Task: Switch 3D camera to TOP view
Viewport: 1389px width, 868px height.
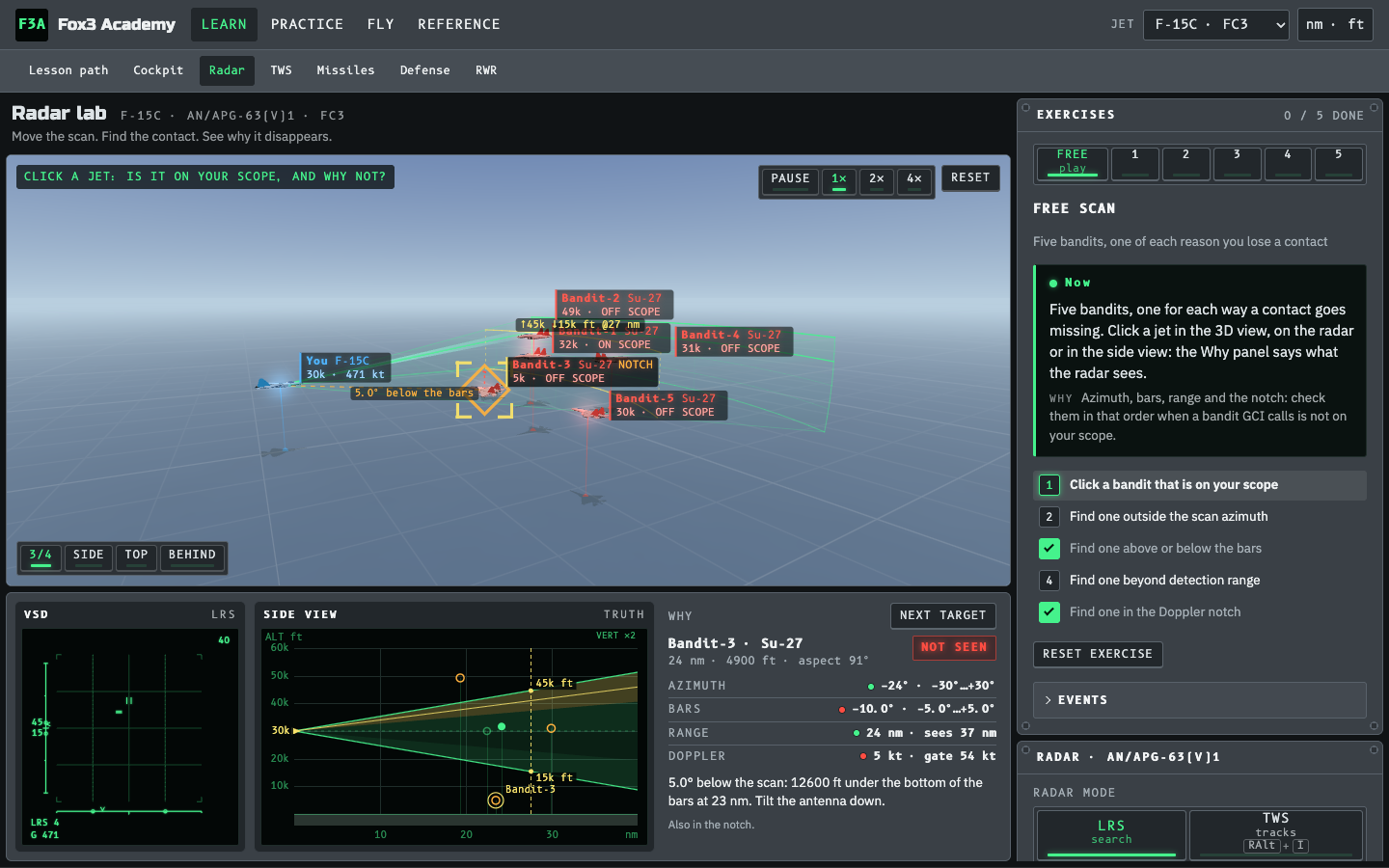Action: 136,556
